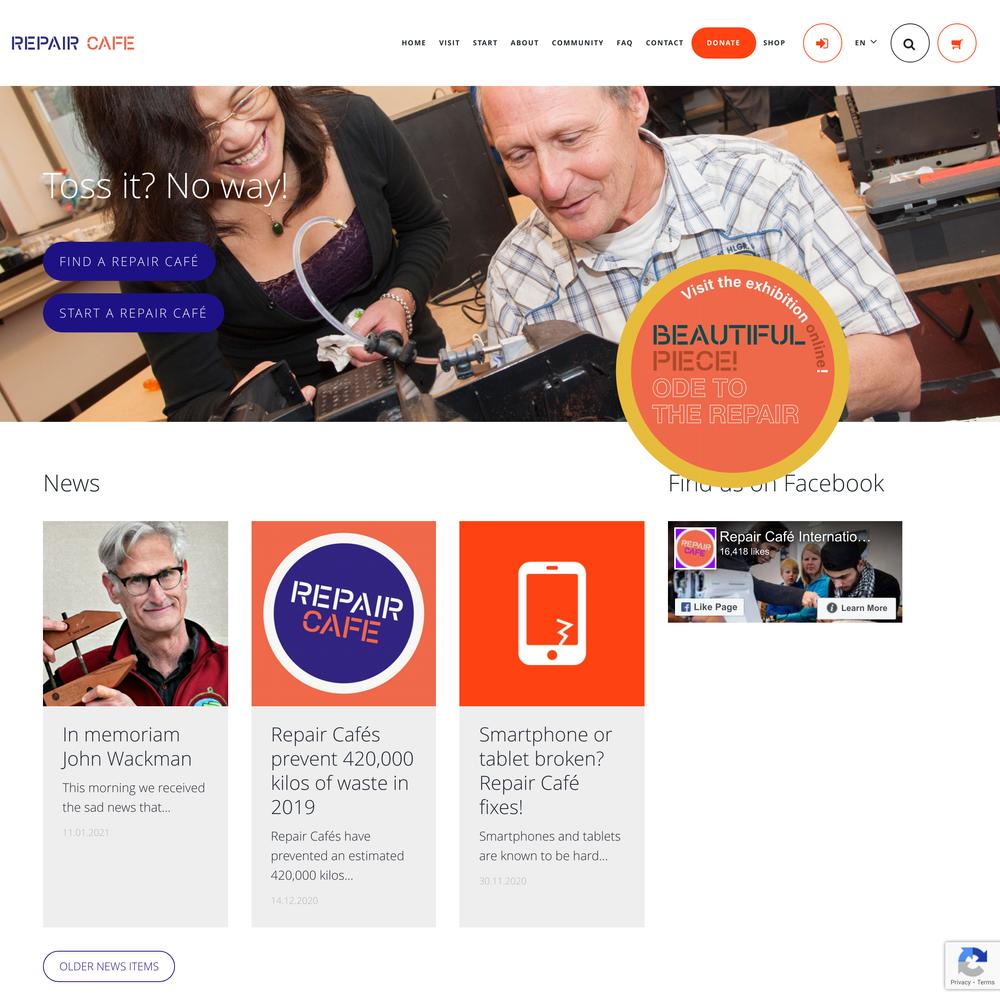Click the round Repair Cafe logo tile
Viewport: 1000px width, 1000px height.
tap(344, 614)
